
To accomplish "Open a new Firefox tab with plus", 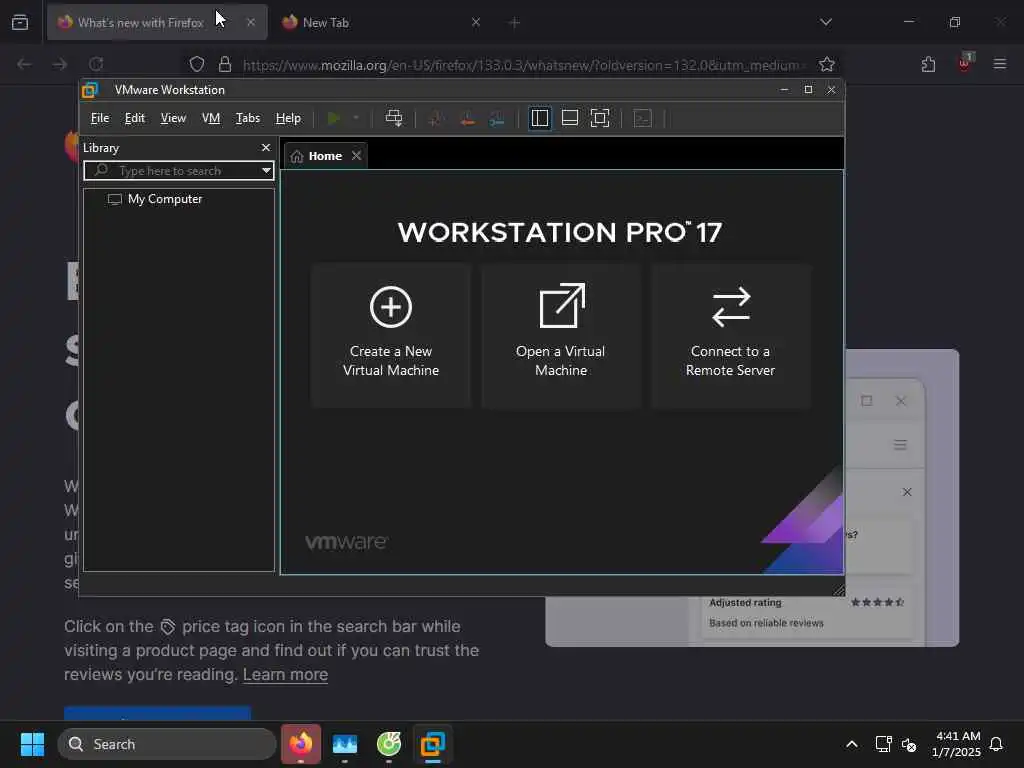I will [x=514, y=23].
